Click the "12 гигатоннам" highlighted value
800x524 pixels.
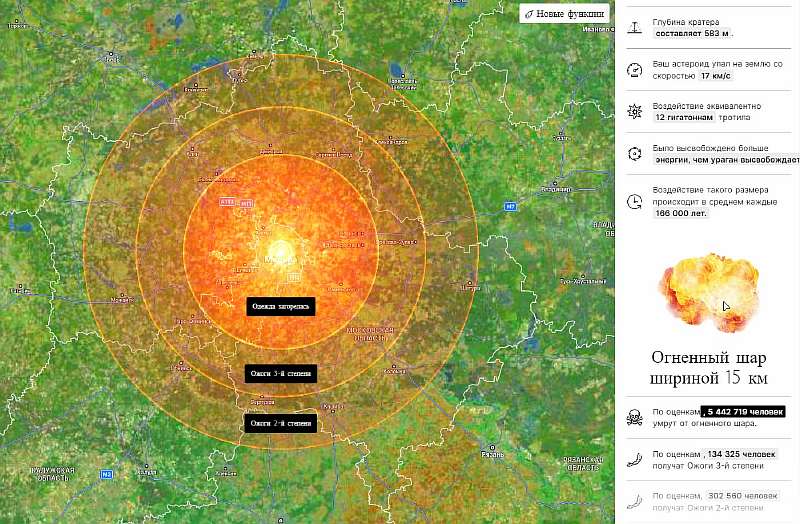tap(685, 117)
